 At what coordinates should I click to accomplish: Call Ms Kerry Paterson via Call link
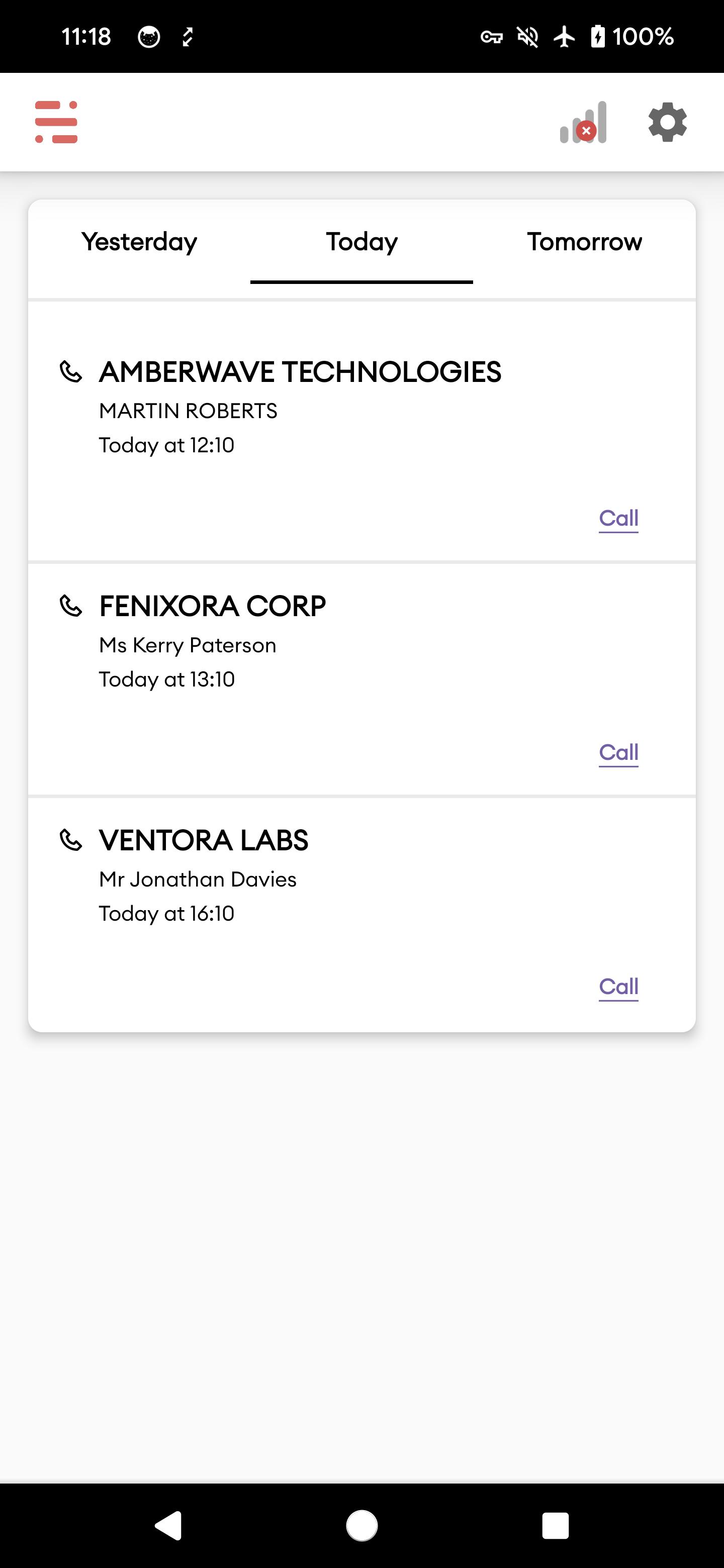(618, 752)
